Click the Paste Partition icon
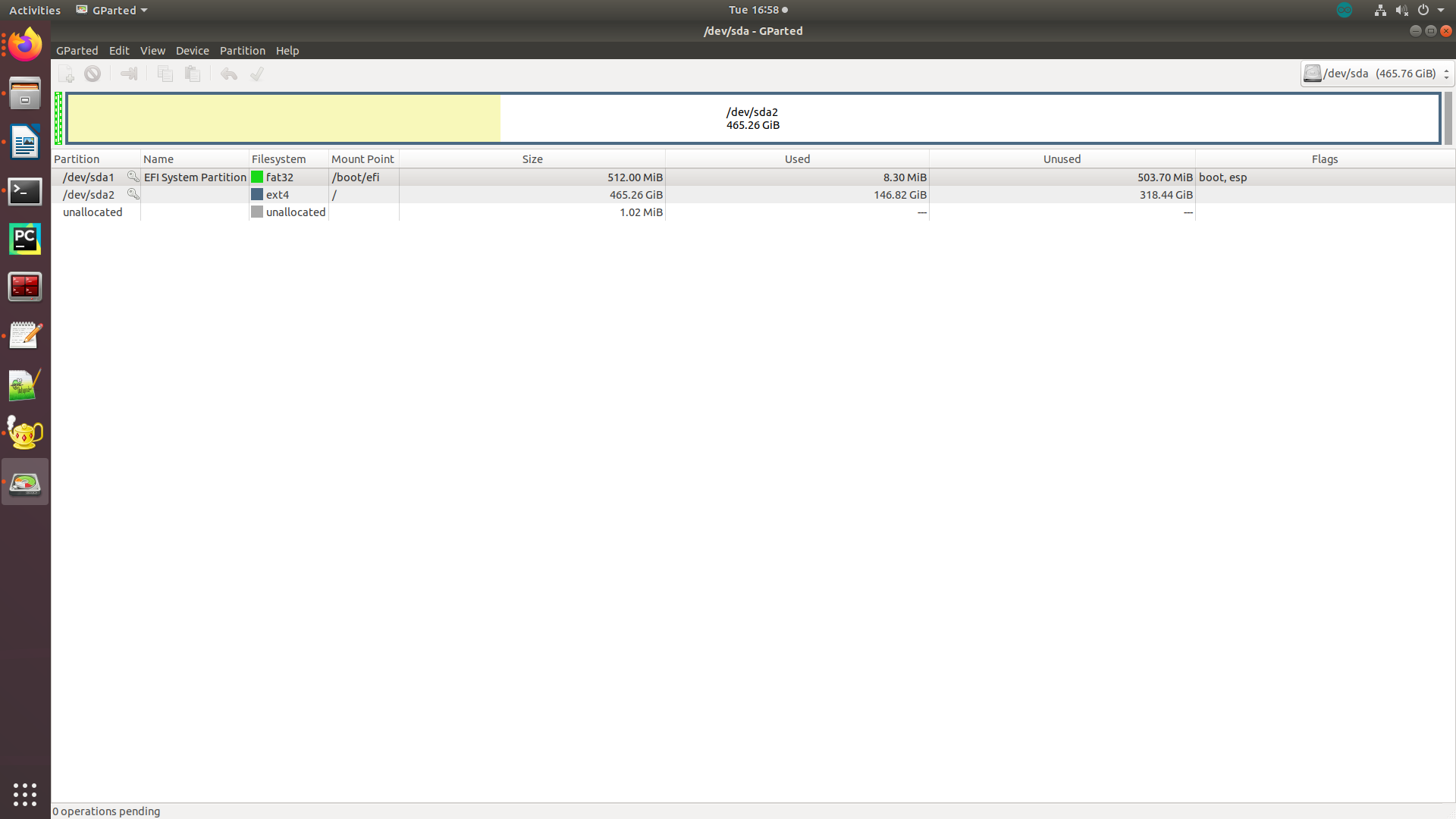Screen dimensions: 1456x819 tap(193, 74)
